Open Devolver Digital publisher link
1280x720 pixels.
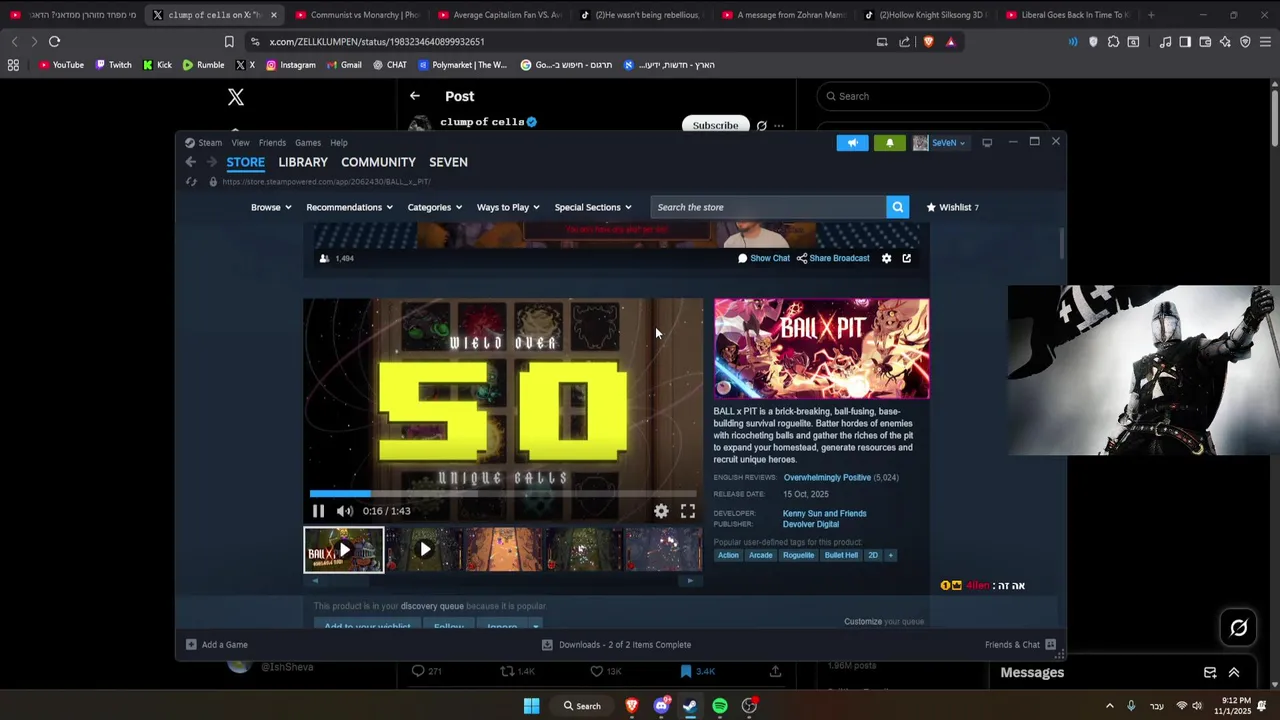click(810, 524)
